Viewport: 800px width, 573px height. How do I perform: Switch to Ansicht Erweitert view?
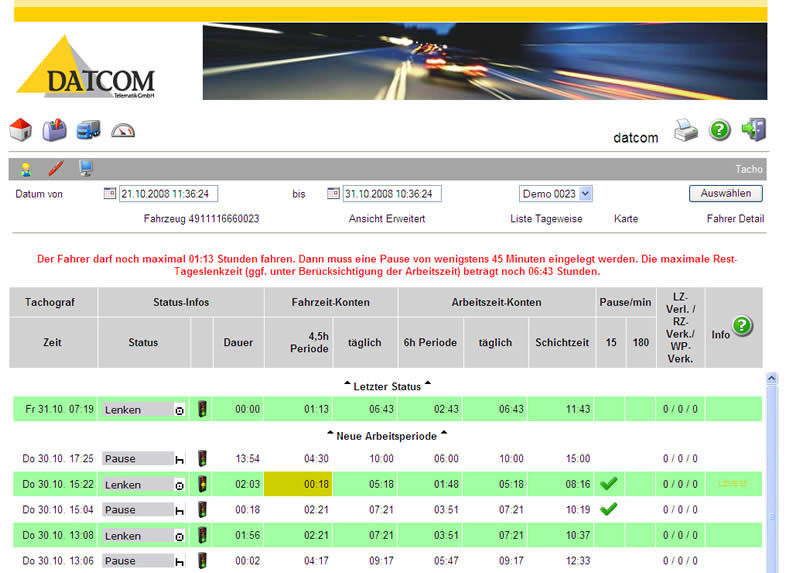point(387,218)
